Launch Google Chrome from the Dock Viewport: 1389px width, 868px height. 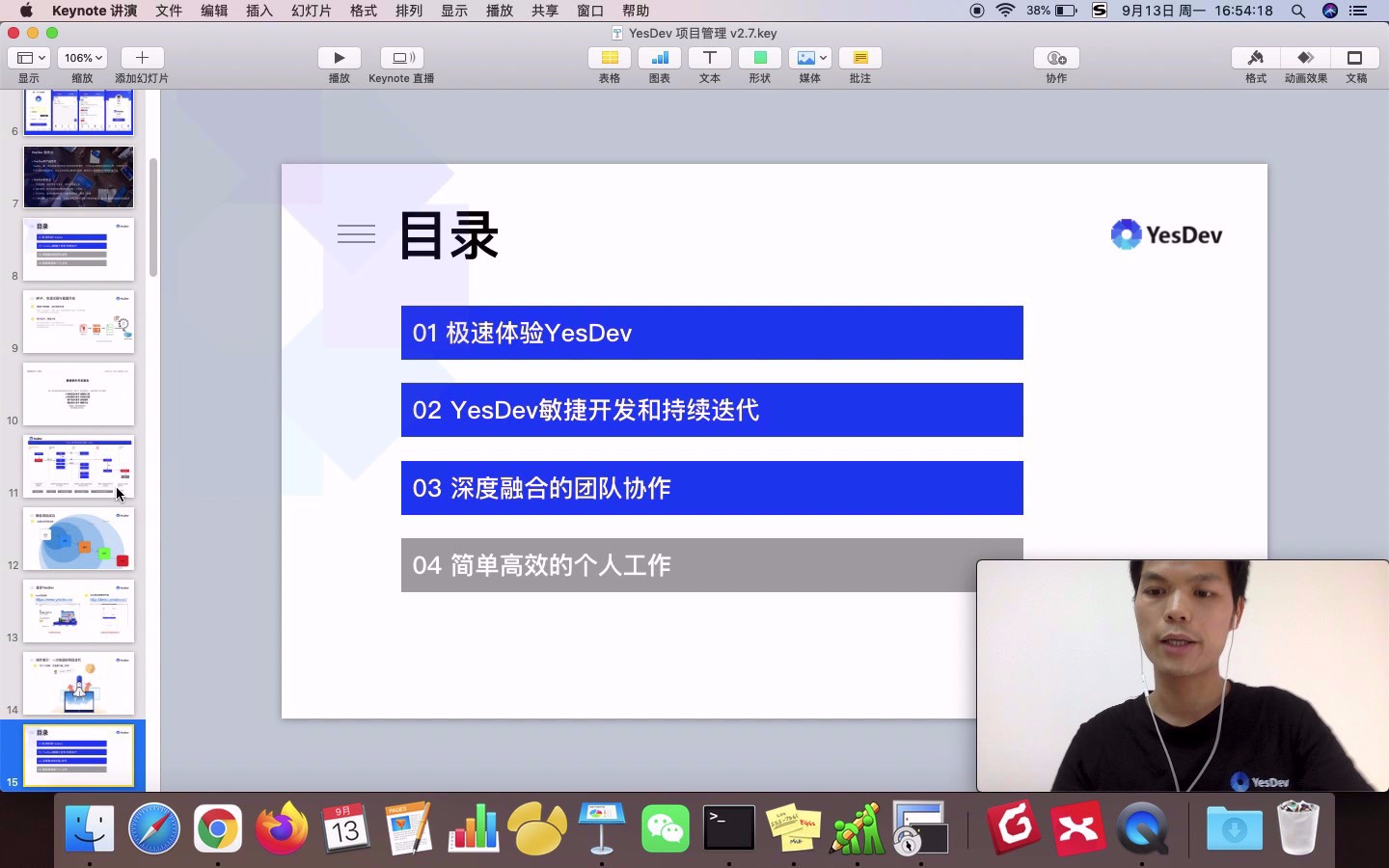(x=218, y=827)
